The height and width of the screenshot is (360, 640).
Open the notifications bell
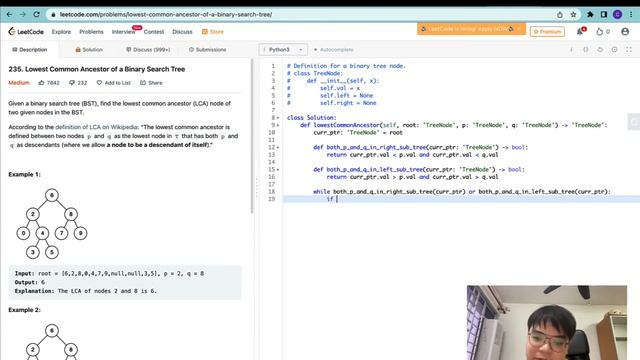point(580,31)
